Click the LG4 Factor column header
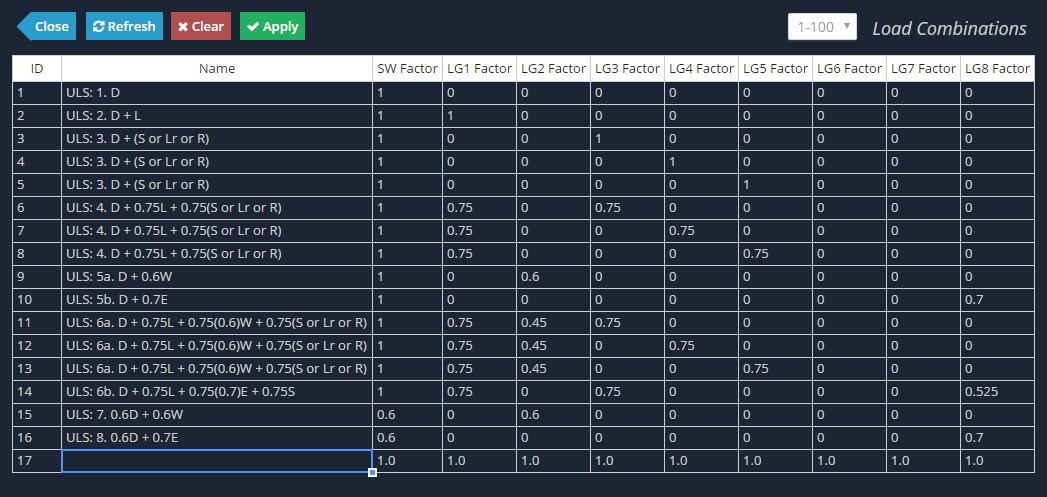 point(701,69)
